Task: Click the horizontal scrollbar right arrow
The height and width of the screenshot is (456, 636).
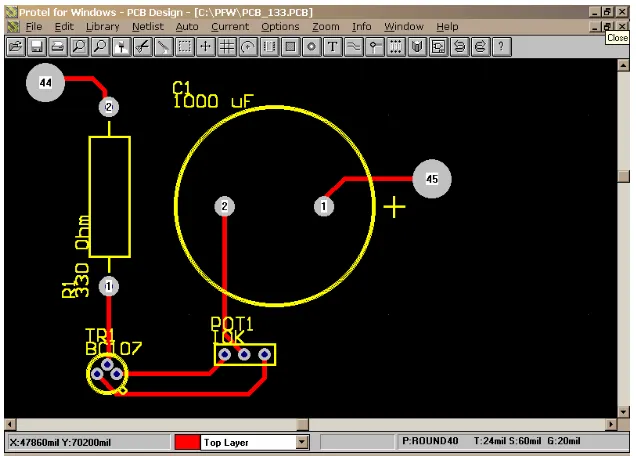Action: tap(611, 424)
